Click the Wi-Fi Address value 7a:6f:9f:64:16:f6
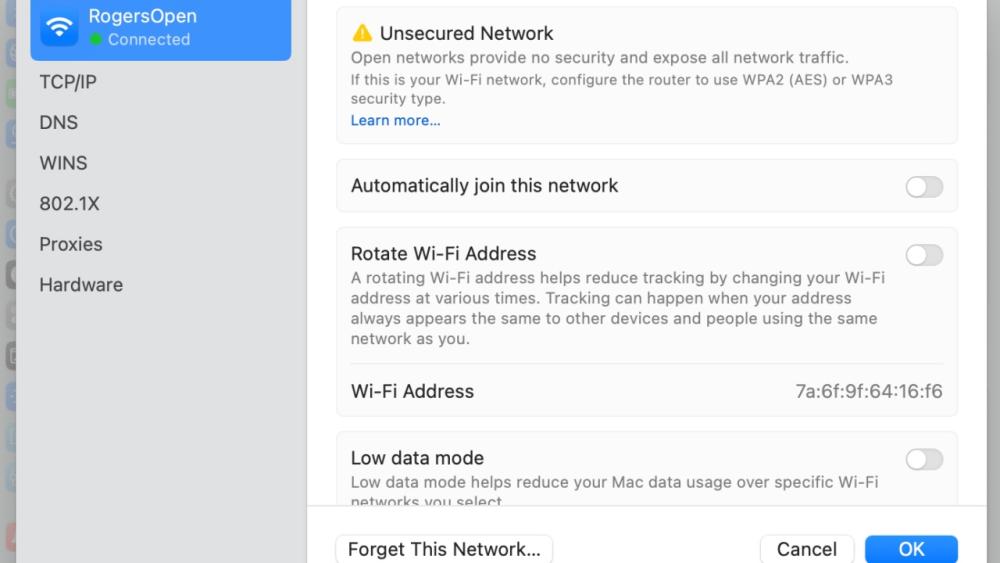The height and width of the screenshot is (563, 1000). (868, 391)
